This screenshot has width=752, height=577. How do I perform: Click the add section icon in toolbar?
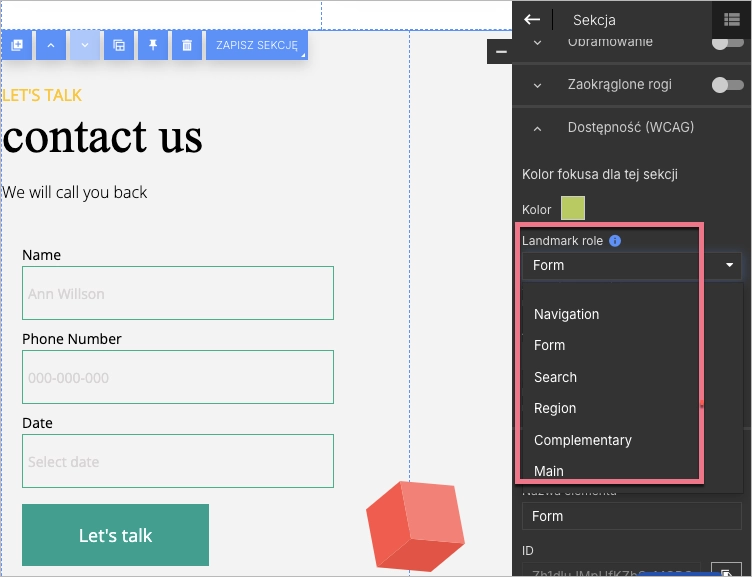(x=16, y=46)
